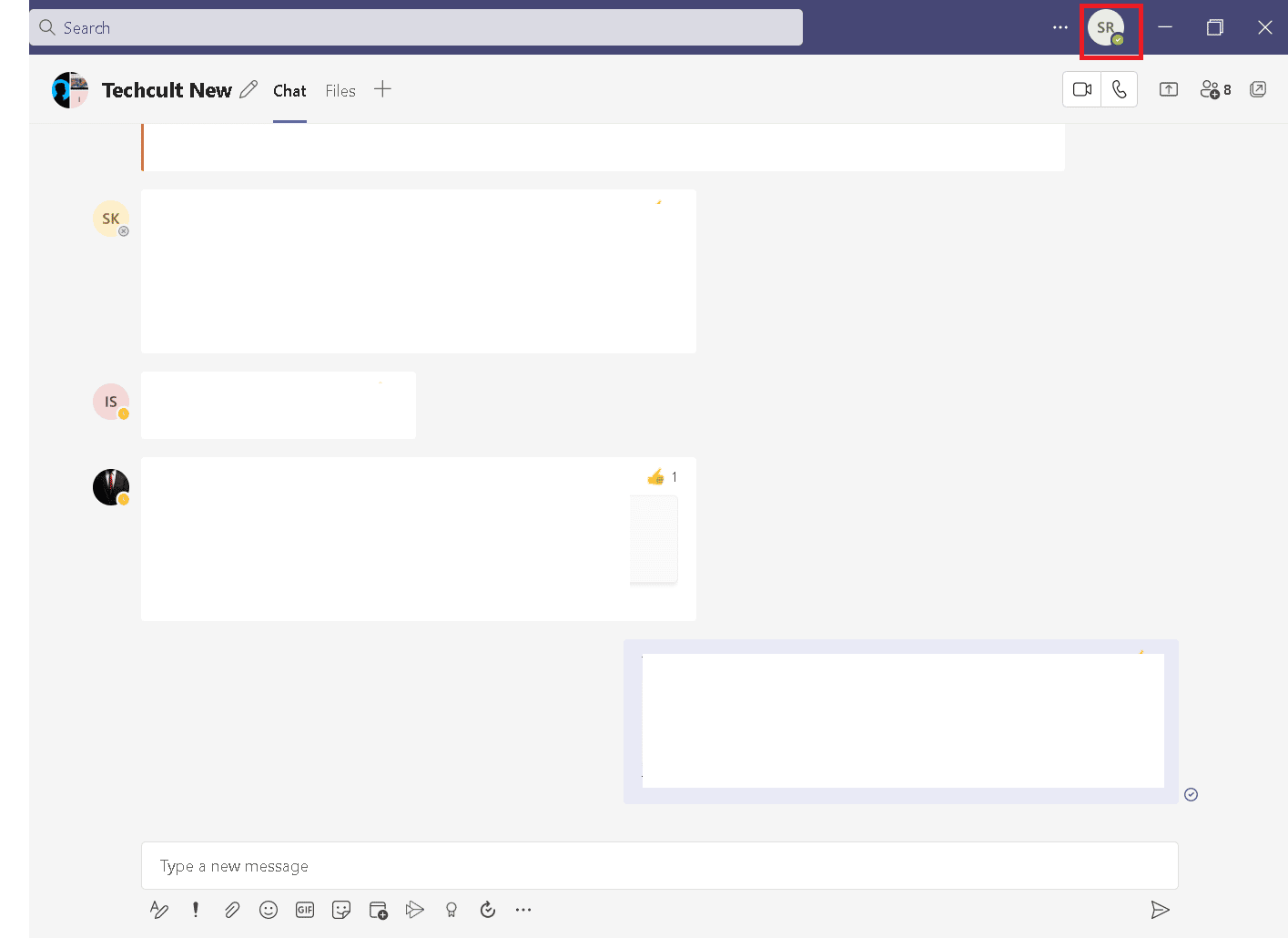Viewport: 1288px width, 938px height.
Task: Switch to the Chat tab
Action: [289, 91]
